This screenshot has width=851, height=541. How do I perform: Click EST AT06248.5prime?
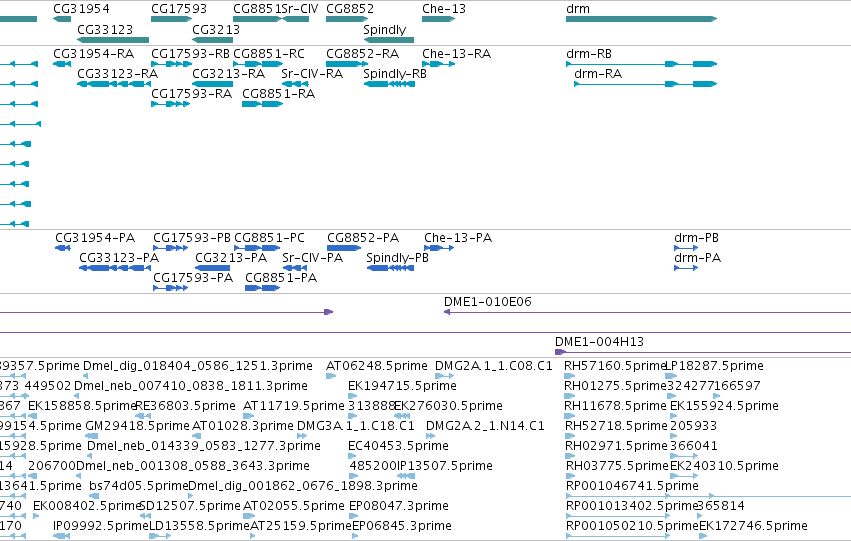[331, 375]
